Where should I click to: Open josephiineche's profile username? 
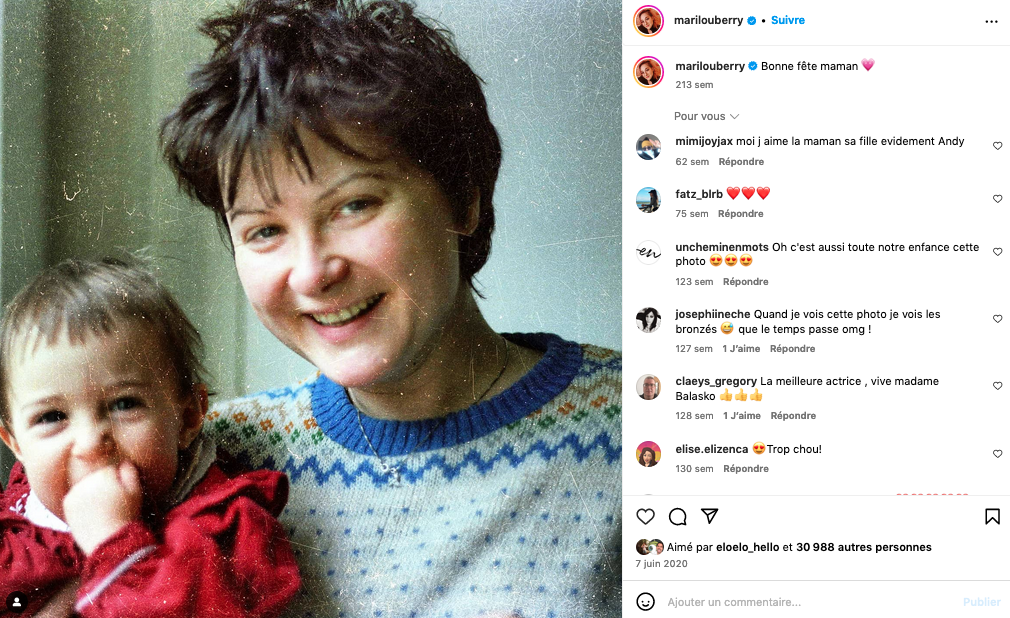coord(712,314)
